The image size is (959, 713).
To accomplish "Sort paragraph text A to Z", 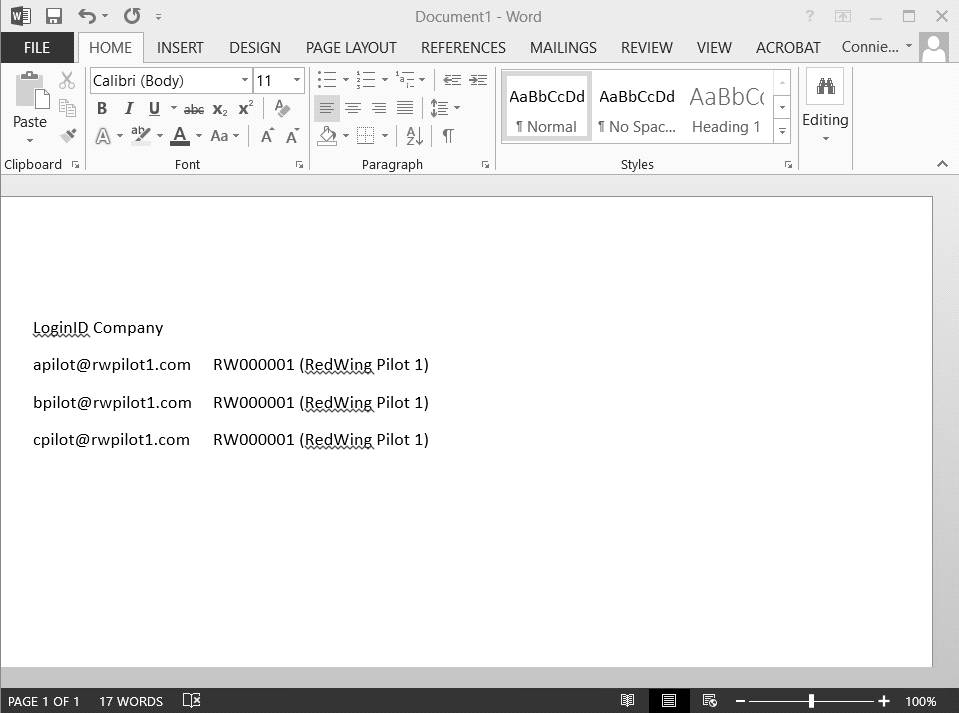I will pyautogui.click(x=415, y=136).
